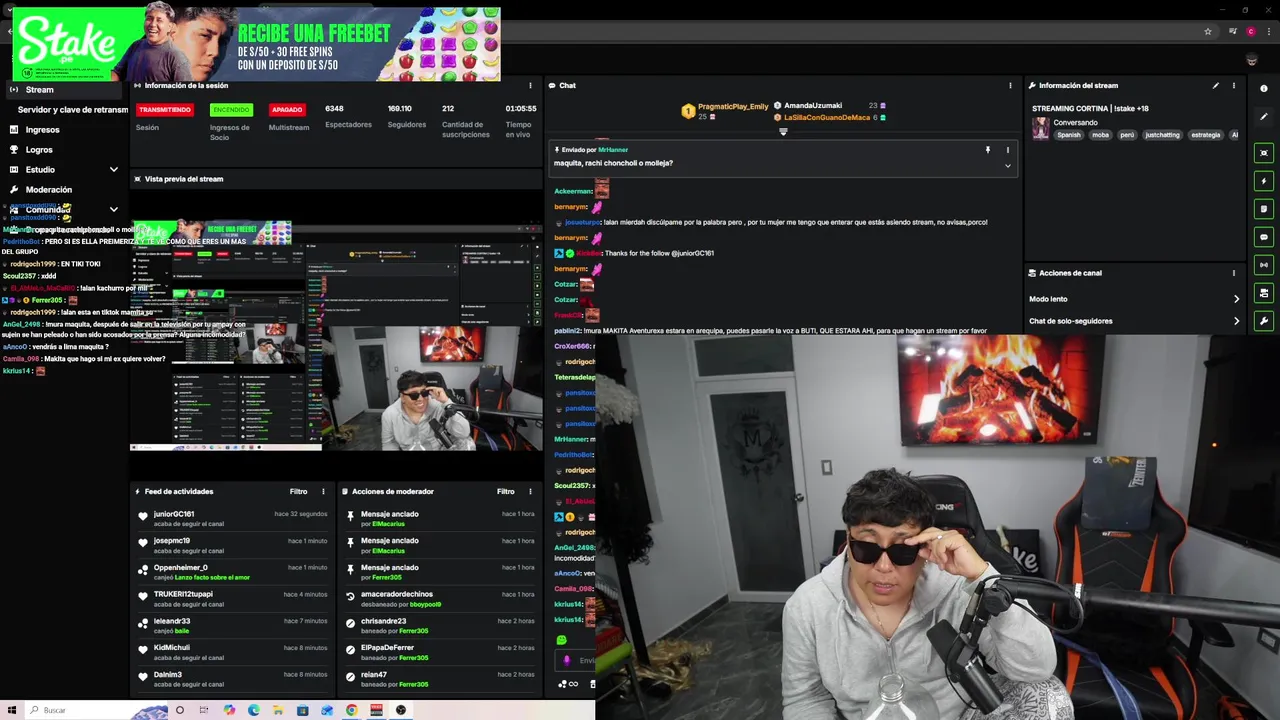Screen dimensions: 1280x720
Task: Click the APAGADO multistream badge
Action: click(x=287, y=110)
